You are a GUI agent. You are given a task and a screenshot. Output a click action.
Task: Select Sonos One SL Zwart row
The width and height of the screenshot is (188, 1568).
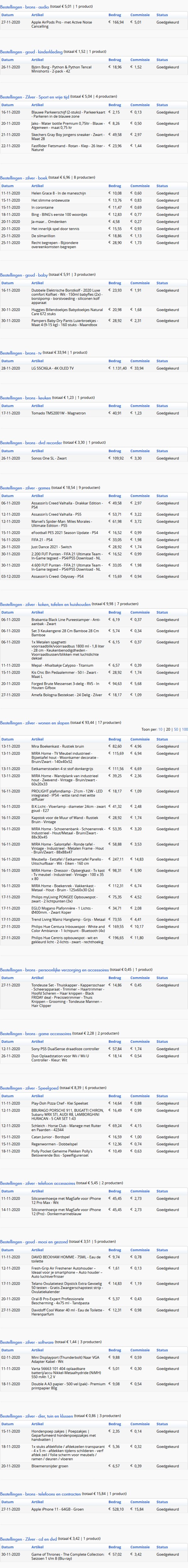(x=94, y=458)
